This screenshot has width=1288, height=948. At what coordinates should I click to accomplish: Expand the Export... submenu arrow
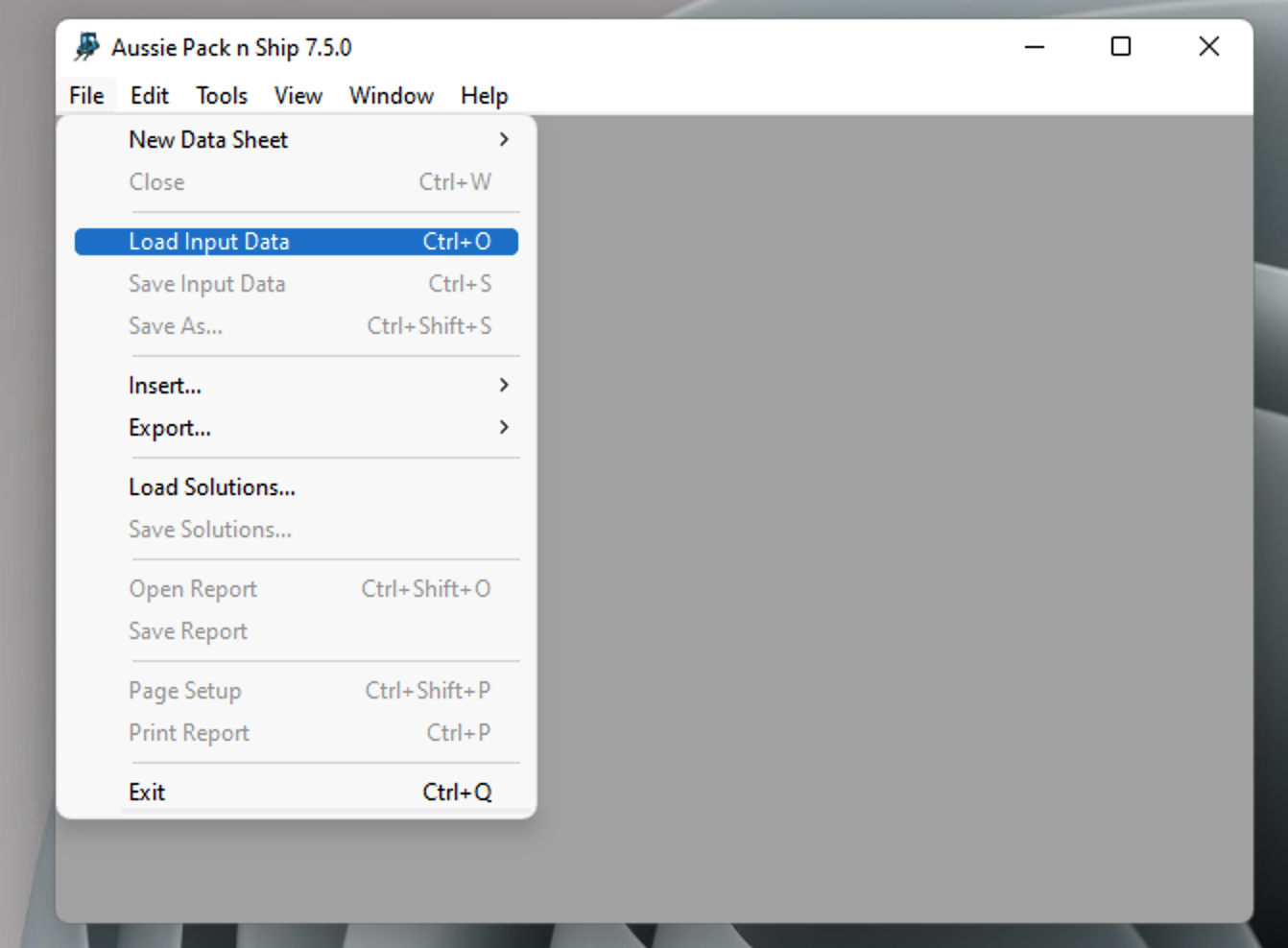pyautogui.click(x=504, y=428)
